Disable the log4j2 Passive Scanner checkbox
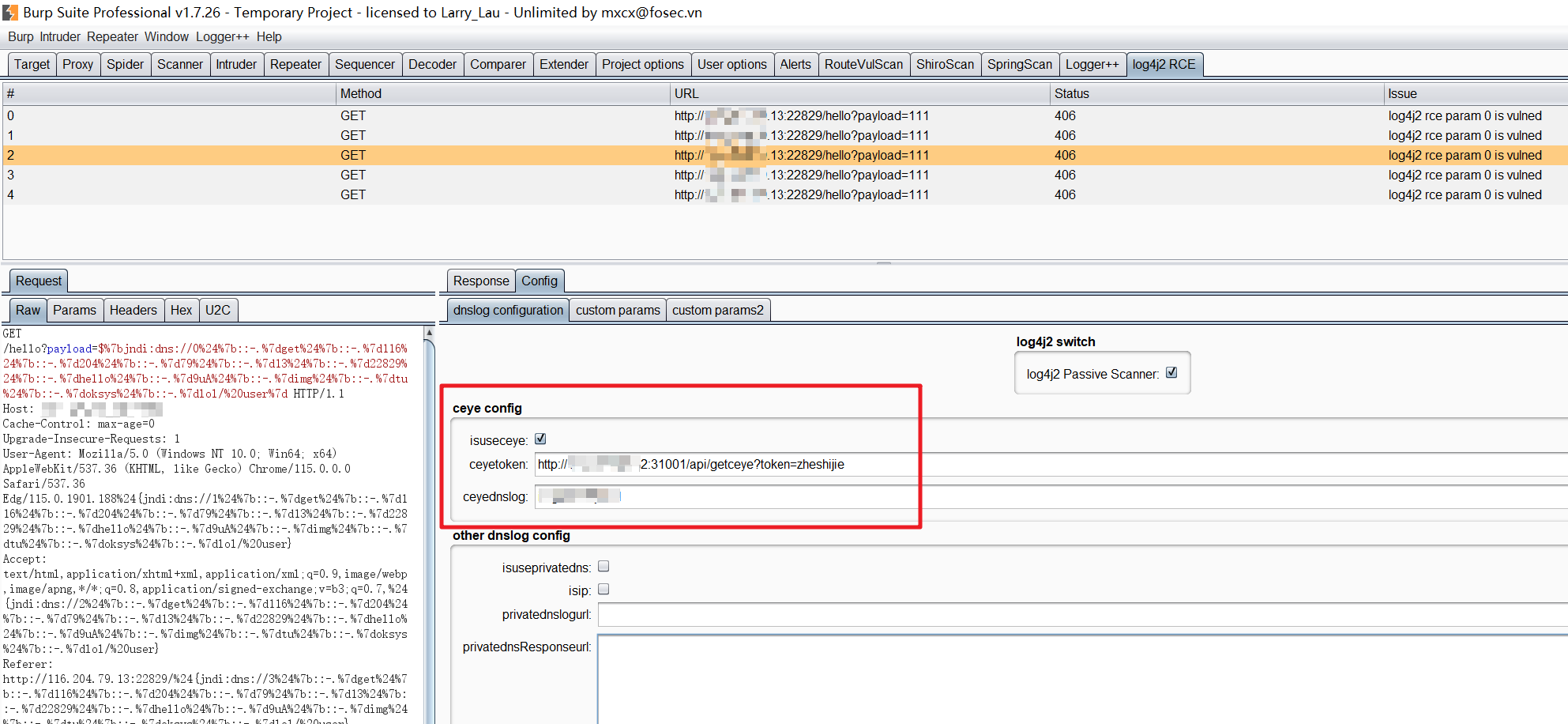This screenshot has width=1568, height=724. (1170, 374)
